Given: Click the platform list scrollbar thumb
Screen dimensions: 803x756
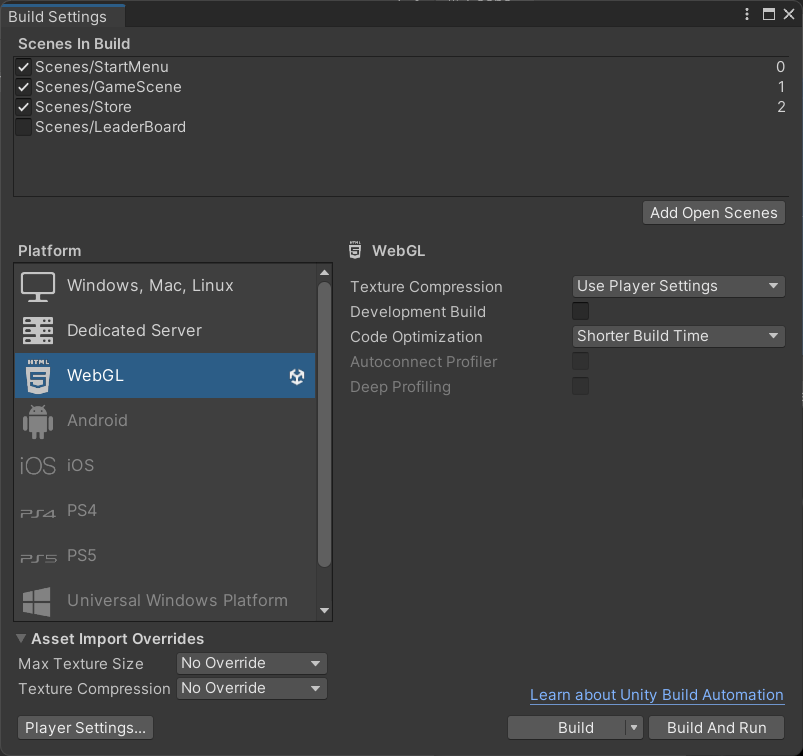Looking at the screenshot, I should pyautogui.click(x=324, y=425).
